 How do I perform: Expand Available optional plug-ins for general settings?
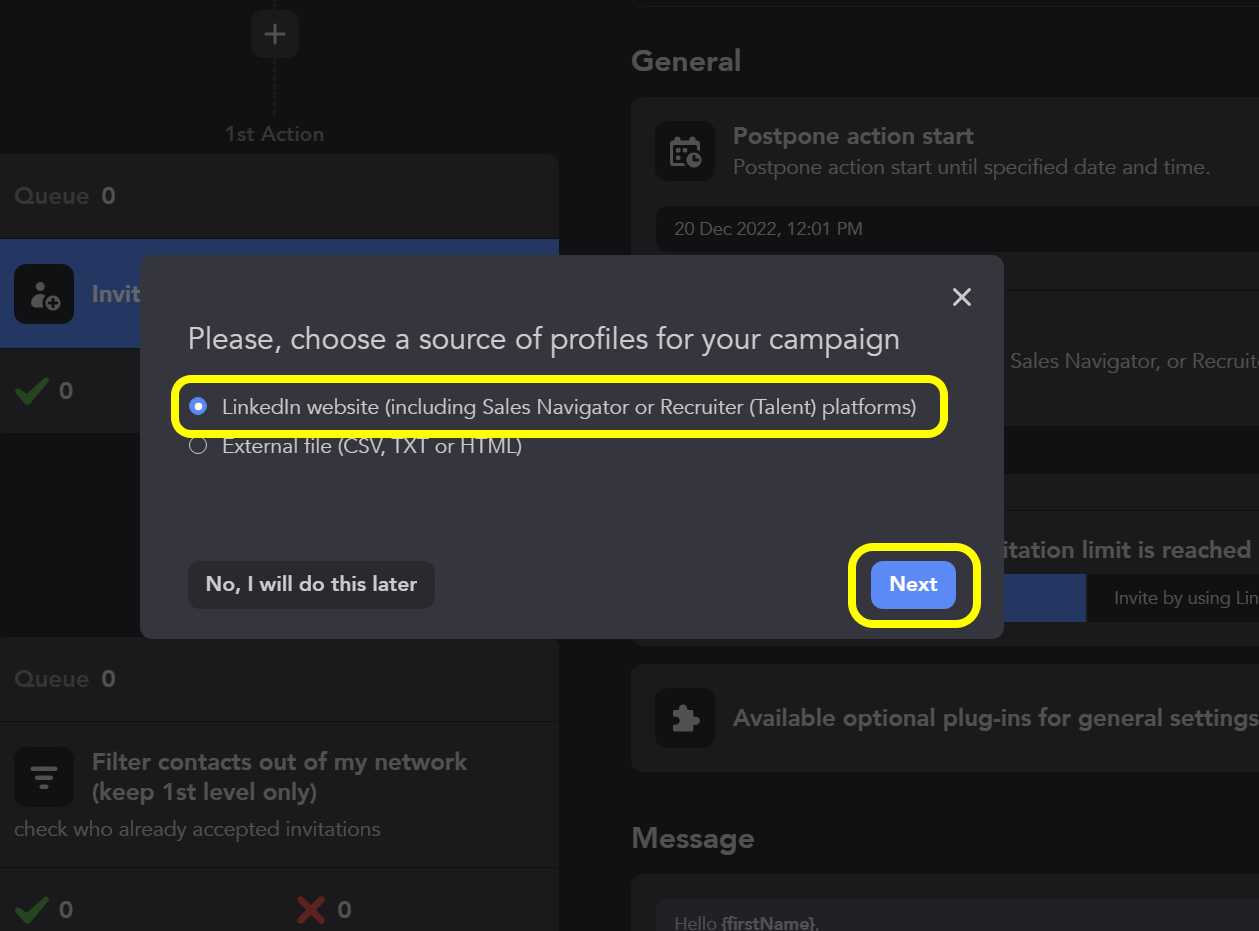point(994,718)
